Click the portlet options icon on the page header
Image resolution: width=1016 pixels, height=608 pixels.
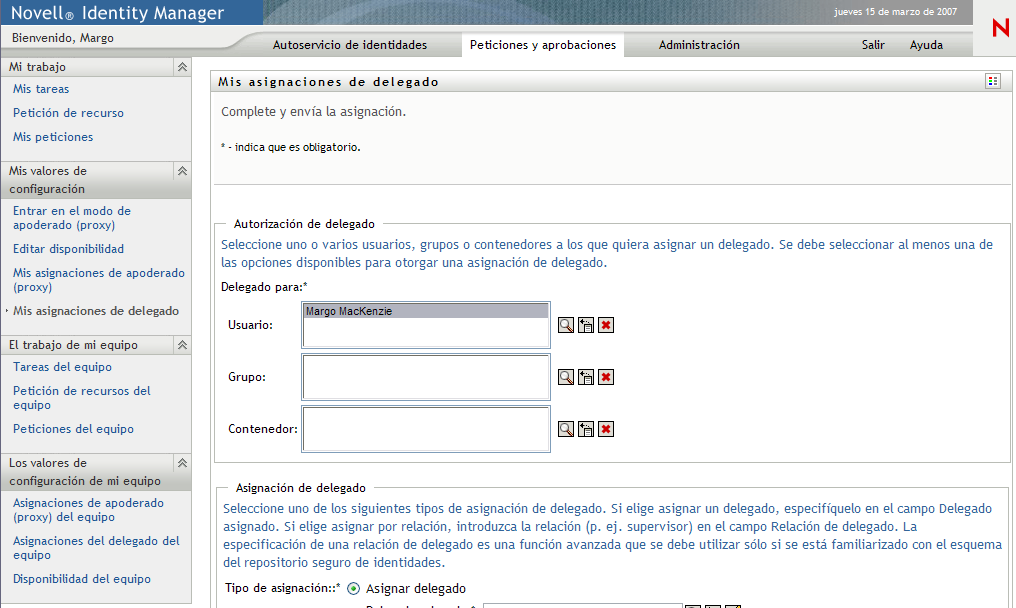click(x=991, y=81)
